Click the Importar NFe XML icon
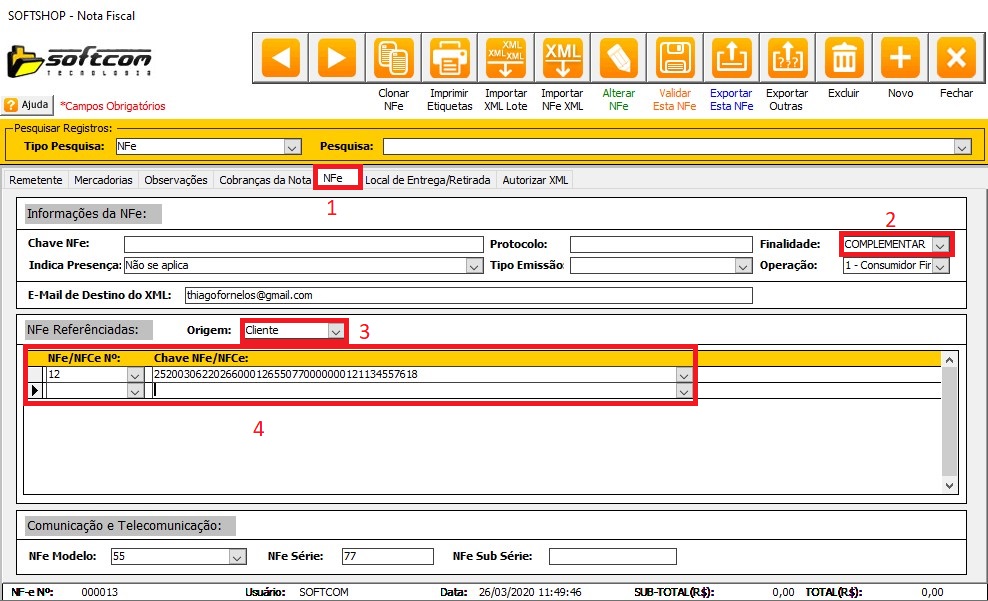The width and height of the screenshot is (988, 601). click(562, 58)
